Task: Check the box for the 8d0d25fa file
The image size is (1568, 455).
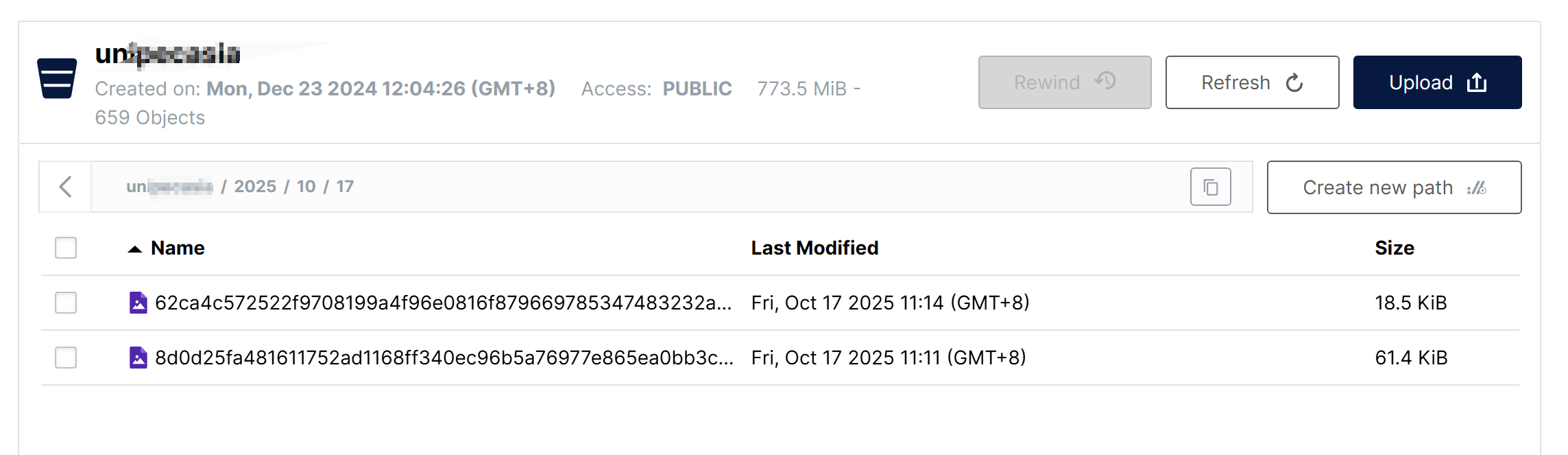Action: tap(66, 358)
